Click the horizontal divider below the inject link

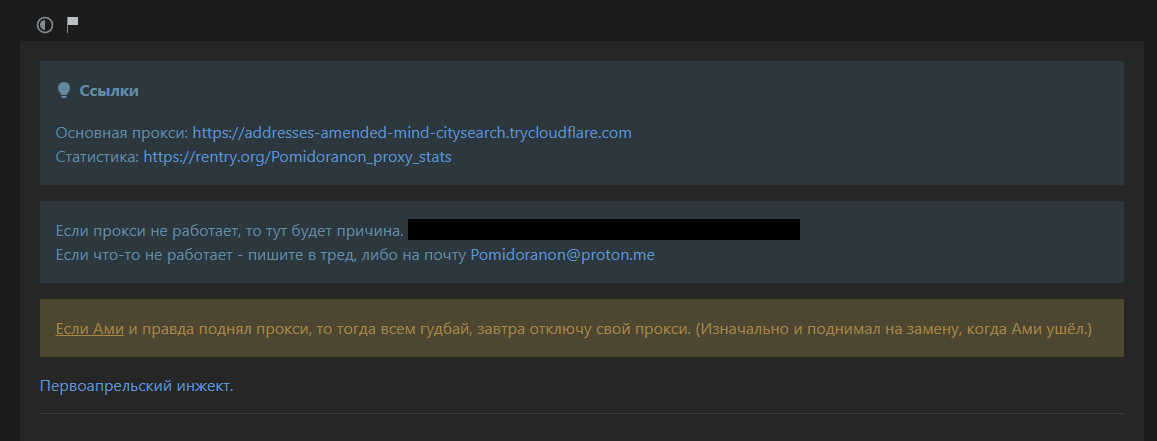(581, 414)
